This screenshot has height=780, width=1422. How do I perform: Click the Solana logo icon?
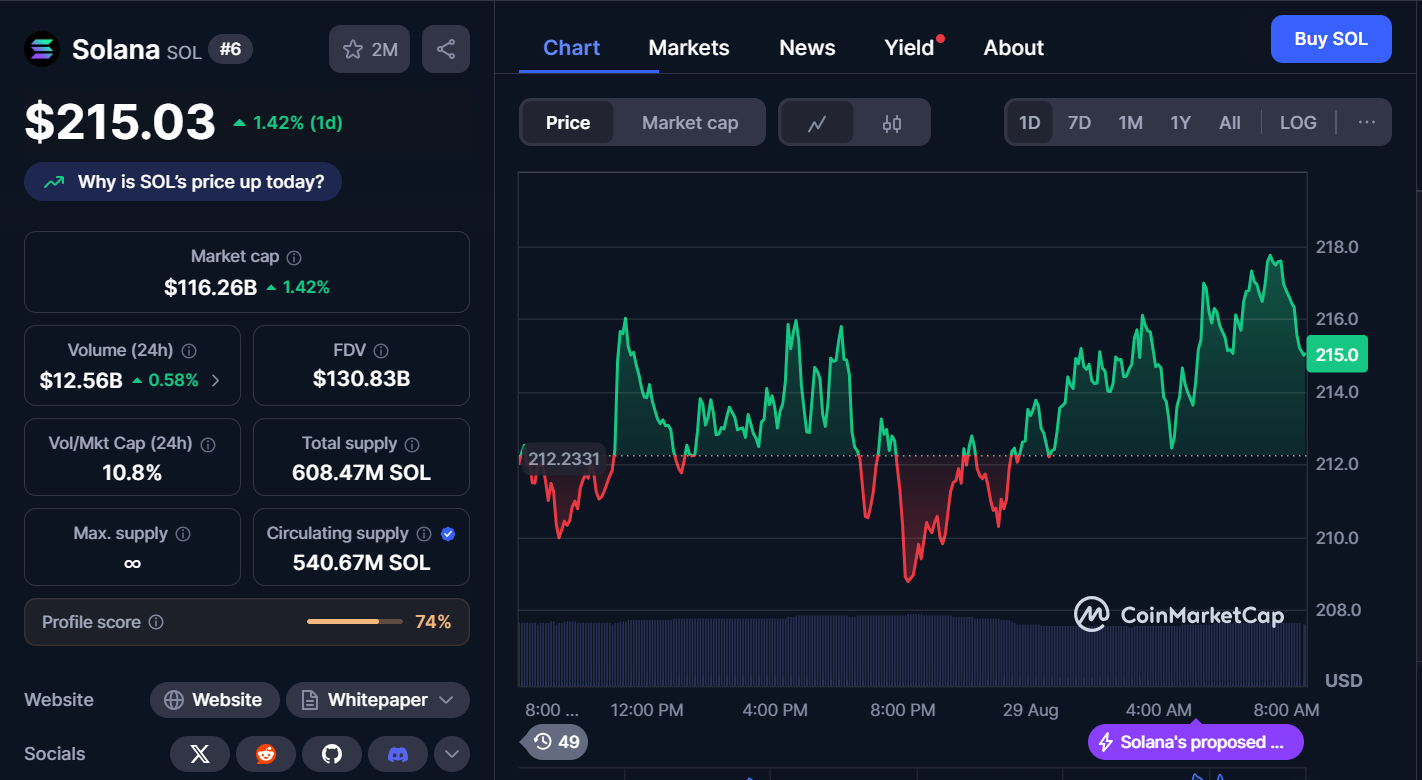click(42, 49)
